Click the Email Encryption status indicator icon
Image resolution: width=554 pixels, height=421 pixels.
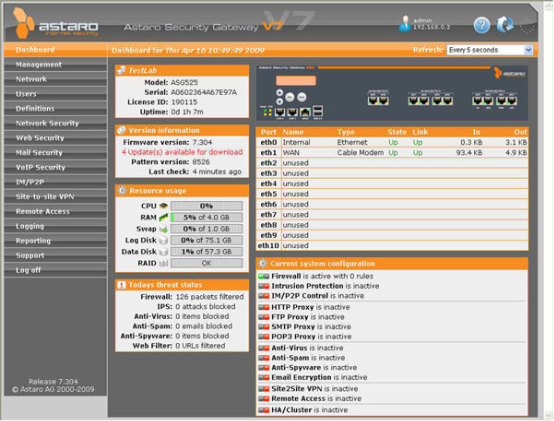(x=264, y=378)
